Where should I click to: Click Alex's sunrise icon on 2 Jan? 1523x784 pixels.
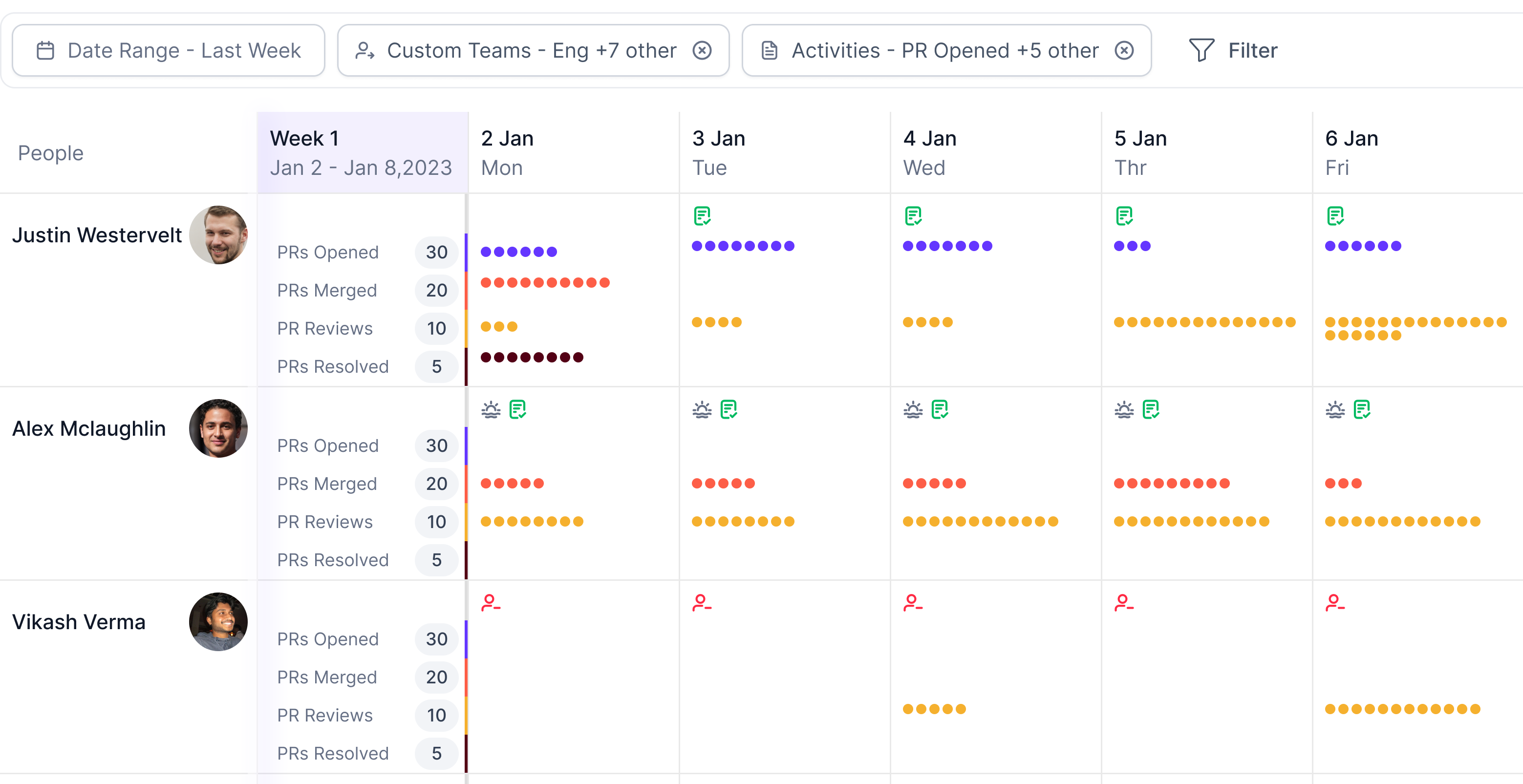[x=491, y=409]
